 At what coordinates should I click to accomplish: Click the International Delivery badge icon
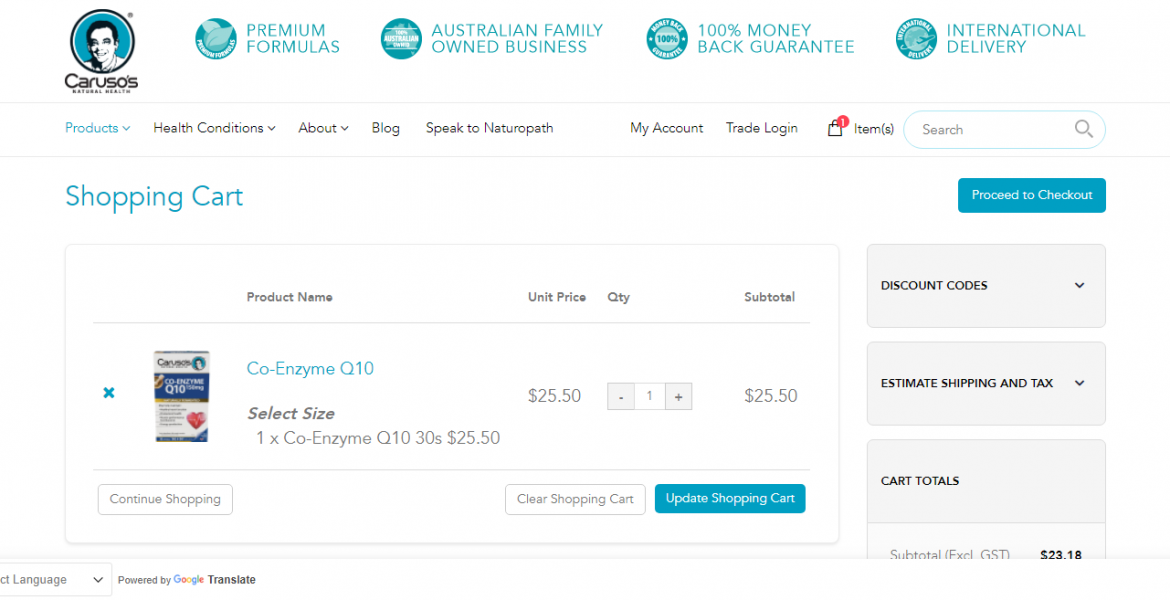tap(916, 39)
